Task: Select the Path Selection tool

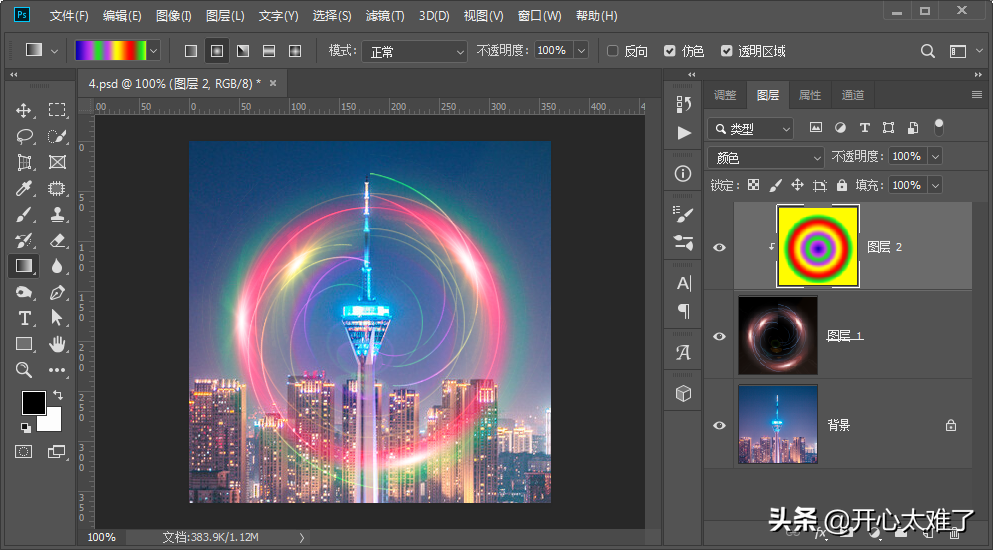Action: (x=57, y=317)
